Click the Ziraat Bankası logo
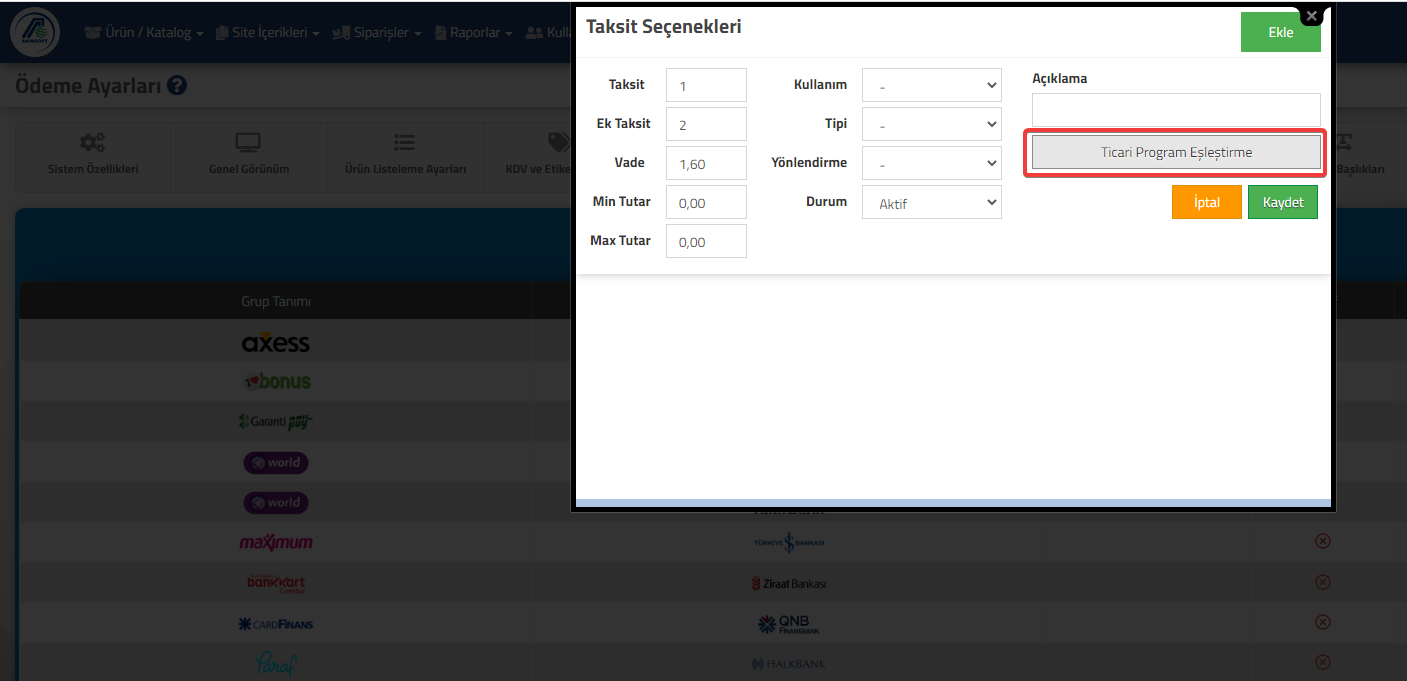This screenshot has height=681, width=1407. [789, 583]
